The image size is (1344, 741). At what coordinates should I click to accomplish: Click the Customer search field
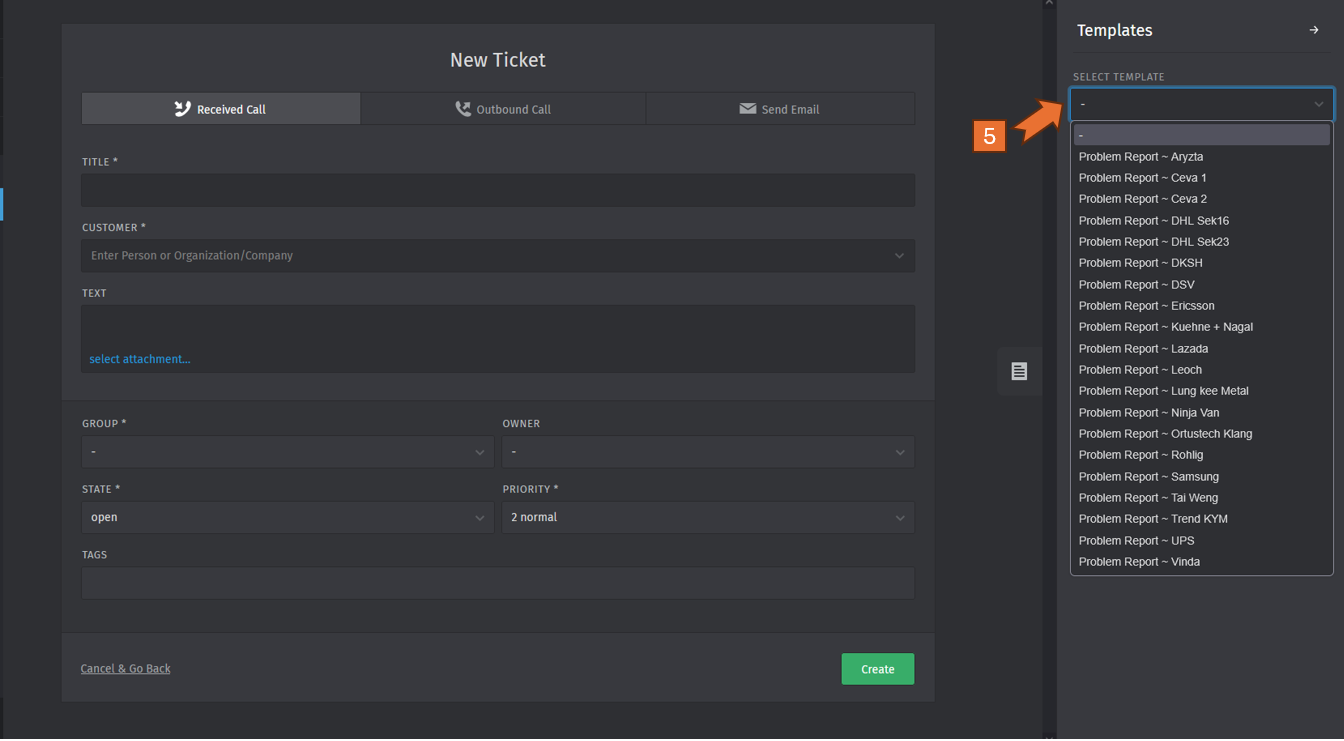coord(490,256)
